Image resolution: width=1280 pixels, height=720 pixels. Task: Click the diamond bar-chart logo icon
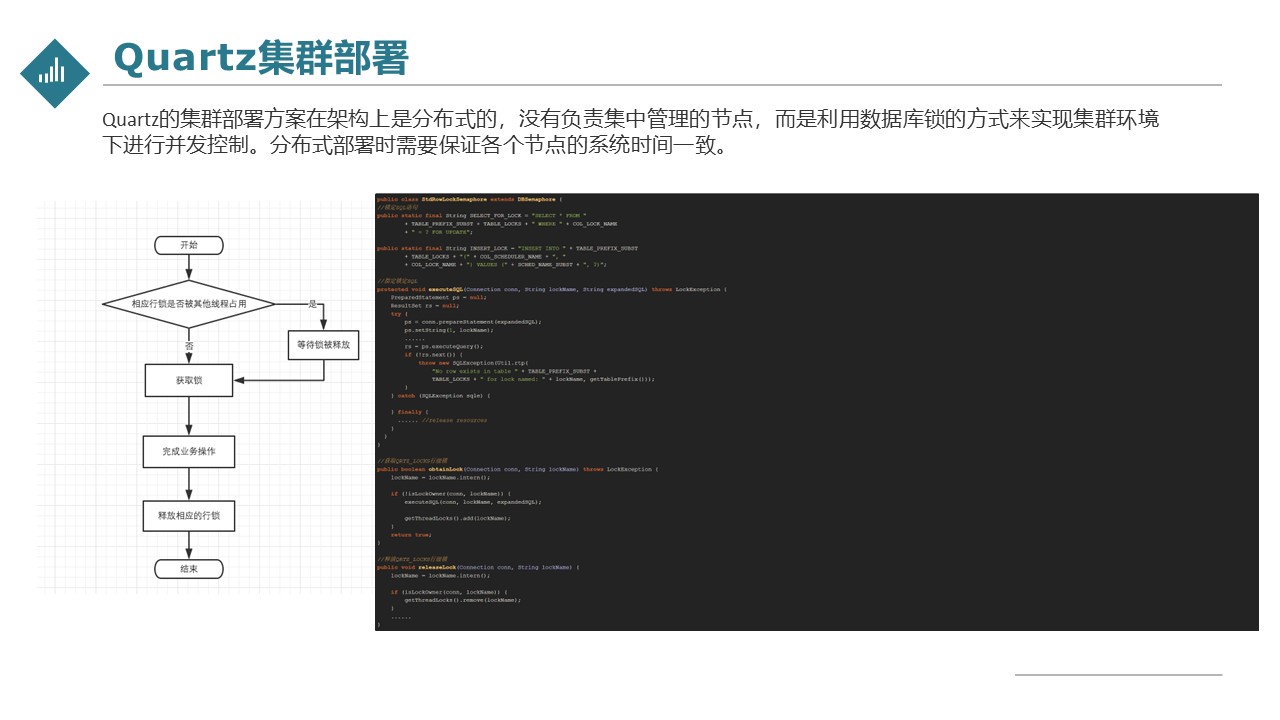click(x=55, y=73)
